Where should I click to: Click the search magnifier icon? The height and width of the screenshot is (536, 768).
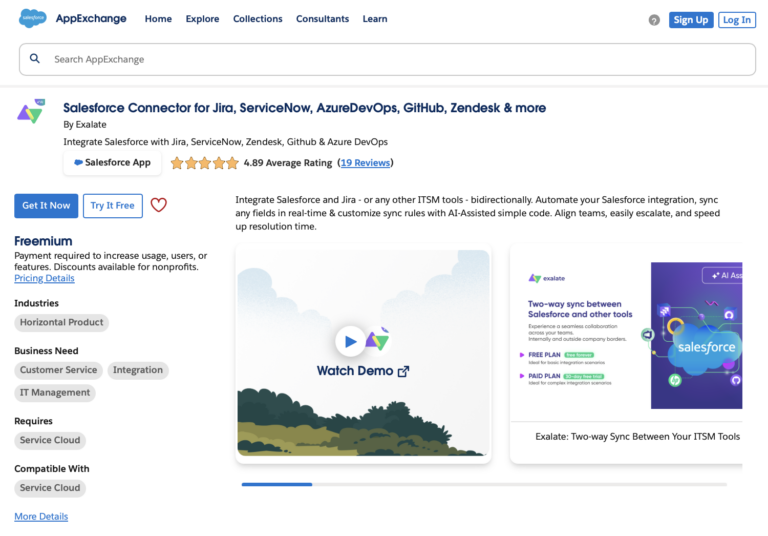(35, 59)
